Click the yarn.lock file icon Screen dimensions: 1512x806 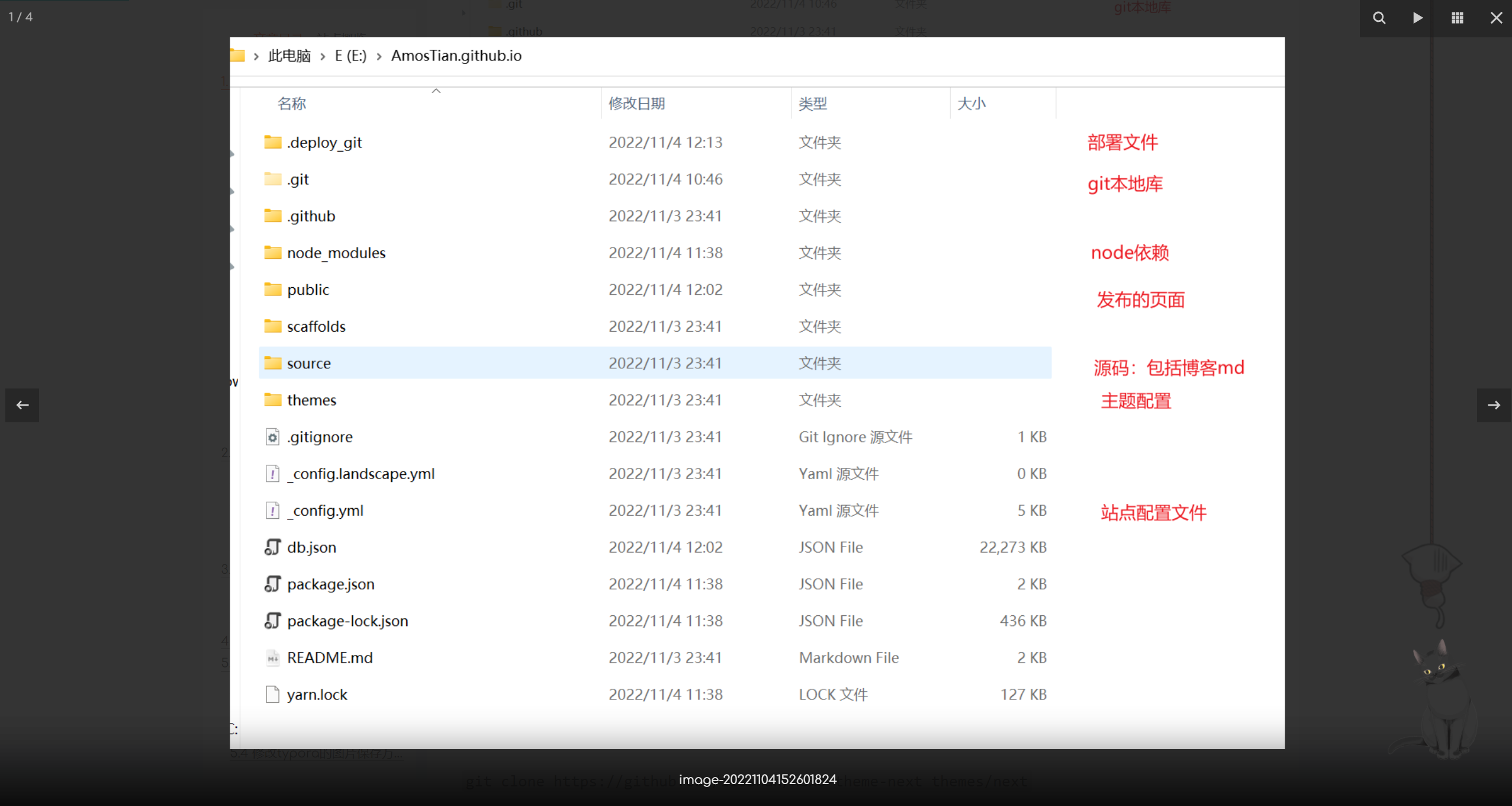pos(272,694)
